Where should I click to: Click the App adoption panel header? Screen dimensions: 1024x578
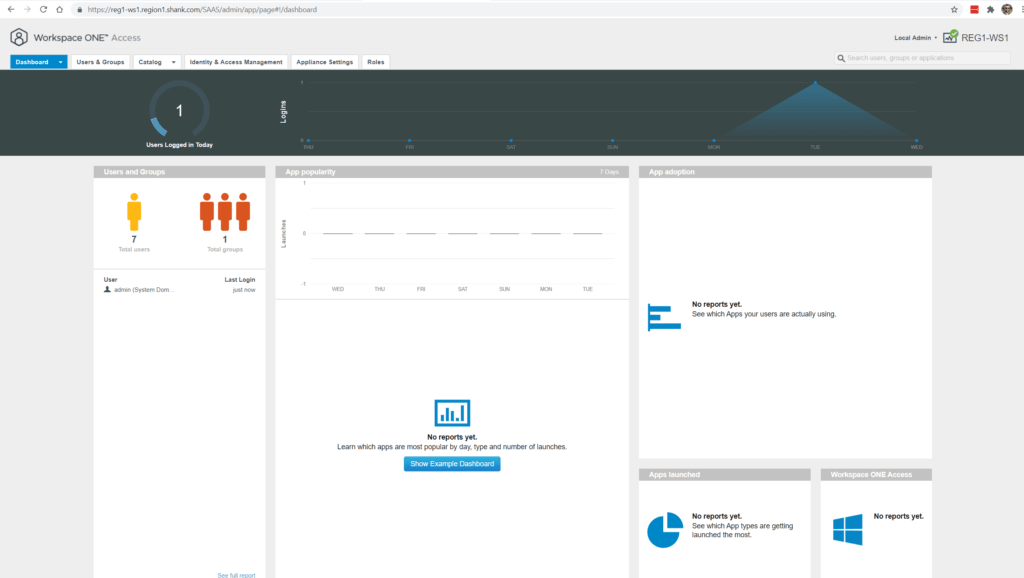tap(785, 172)
